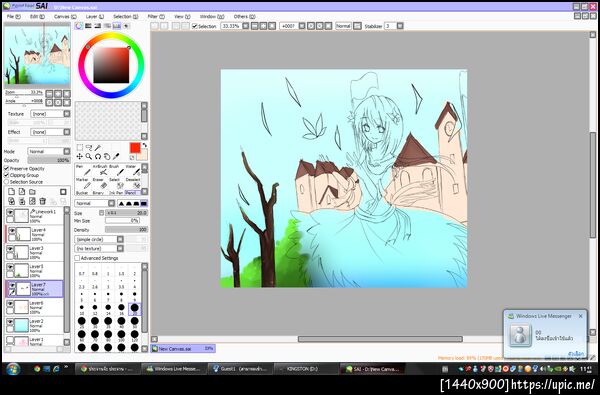Select the 10 brush size preset
This screenshot has height=395, width=600.
pos(82,308)
